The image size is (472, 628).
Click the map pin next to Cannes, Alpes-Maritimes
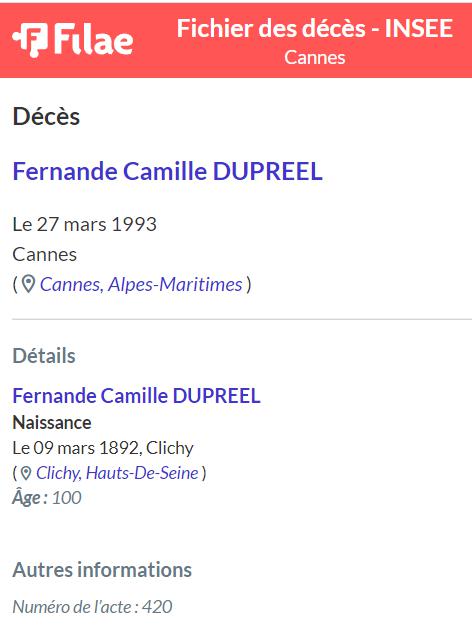(x=28, y=284)
